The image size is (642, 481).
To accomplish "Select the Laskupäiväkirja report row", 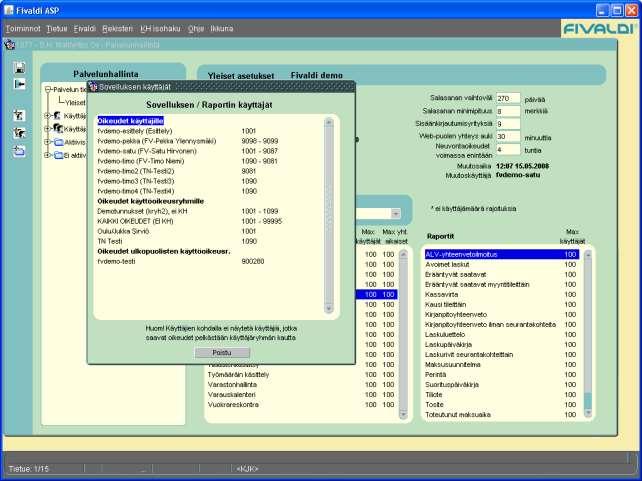I will point(502,345).
